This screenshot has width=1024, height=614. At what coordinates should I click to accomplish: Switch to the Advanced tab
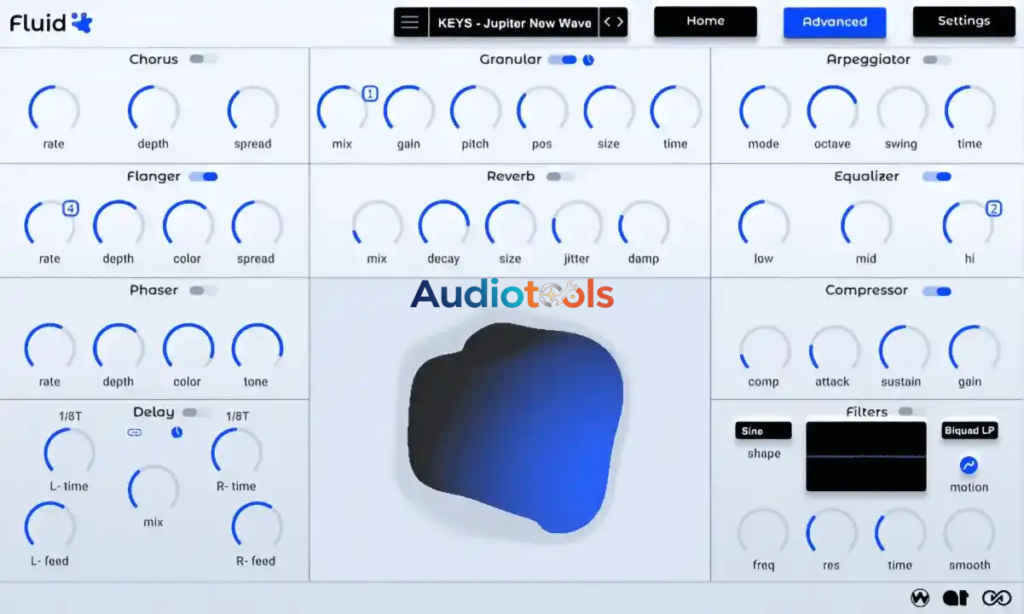point(834,21)
